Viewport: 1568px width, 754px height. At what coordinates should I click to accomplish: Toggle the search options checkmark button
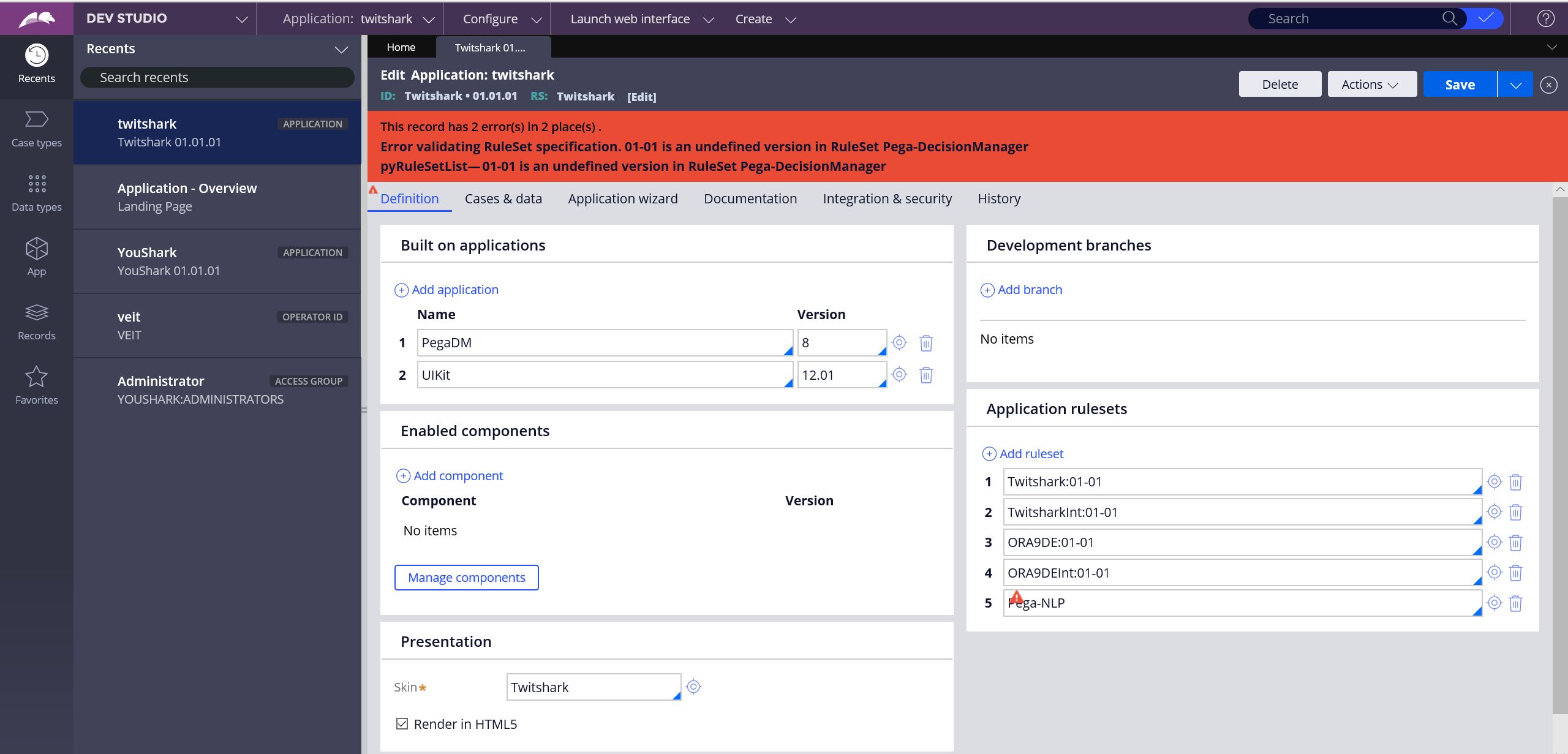point(1485,18)
